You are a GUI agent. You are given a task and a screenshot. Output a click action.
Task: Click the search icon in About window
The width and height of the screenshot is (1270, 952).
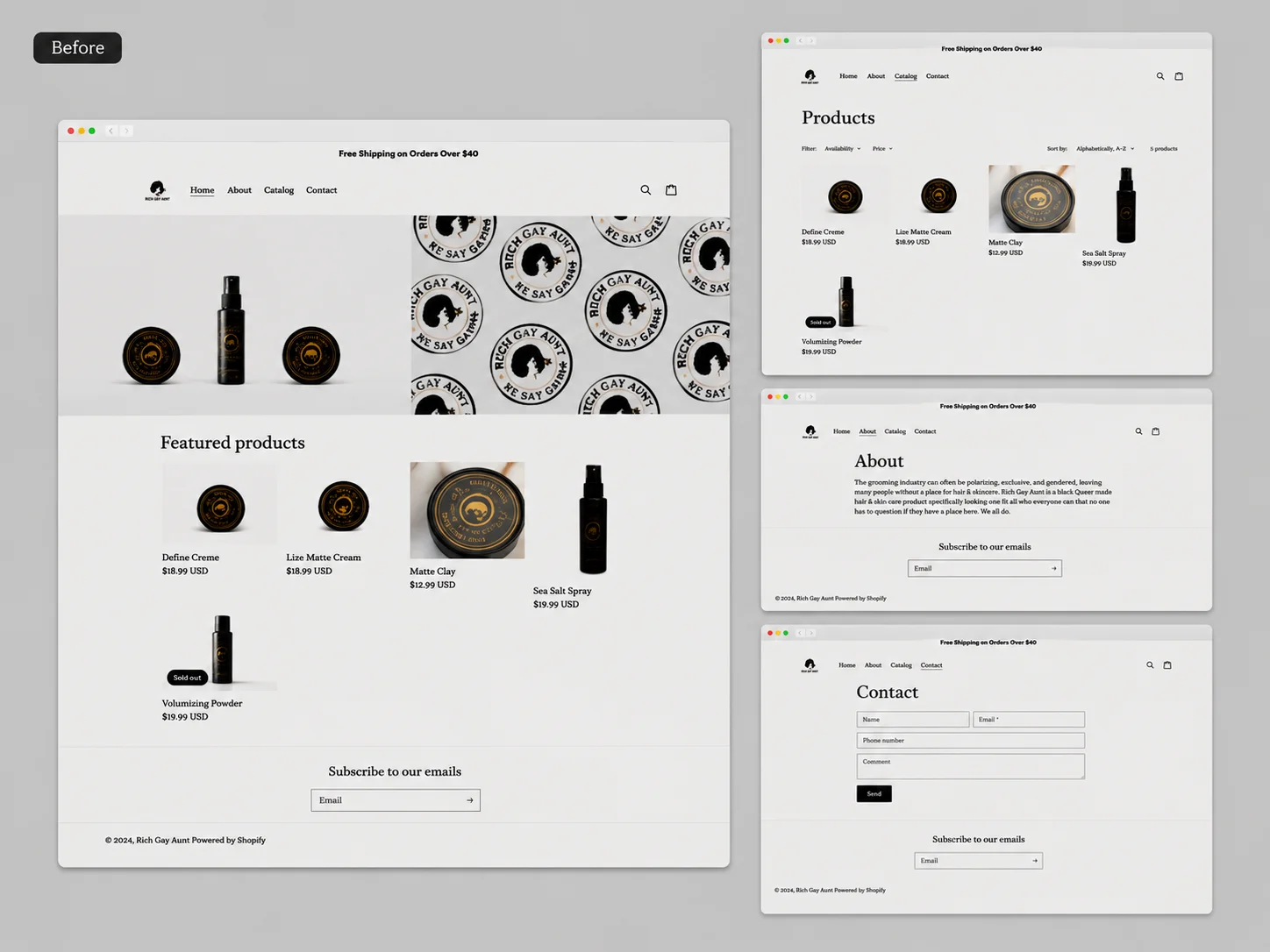point(1139,431)
